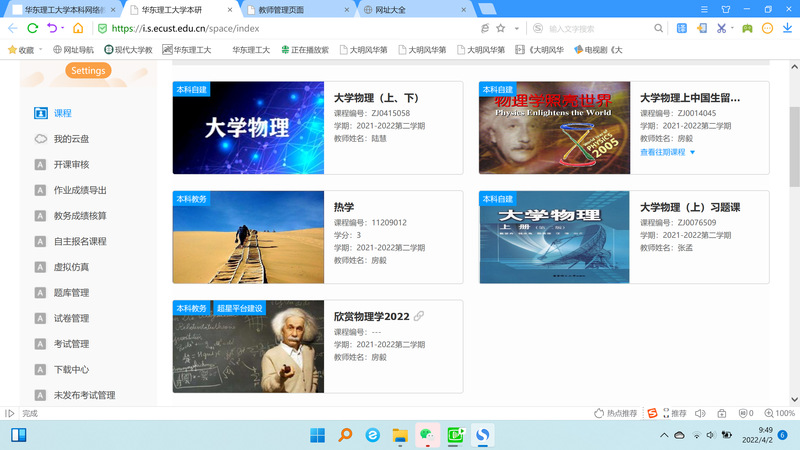This screenshot has height=450, width=800.
Task: Click the 大学物理 course thumbnail
Action: [248, 128]
